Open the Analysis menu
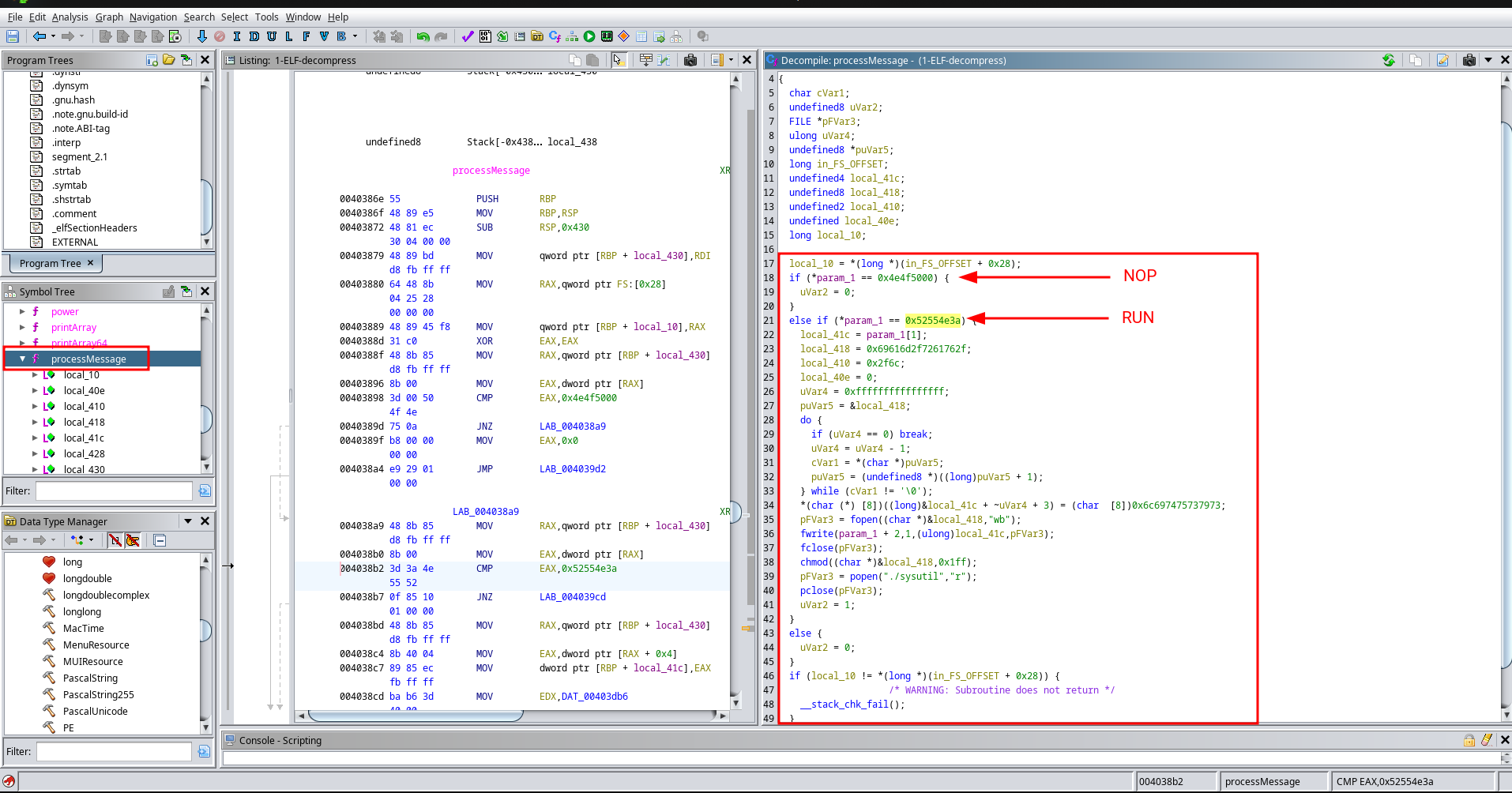The width and height of the screenshot is (1512, 793). coord(70,17)
